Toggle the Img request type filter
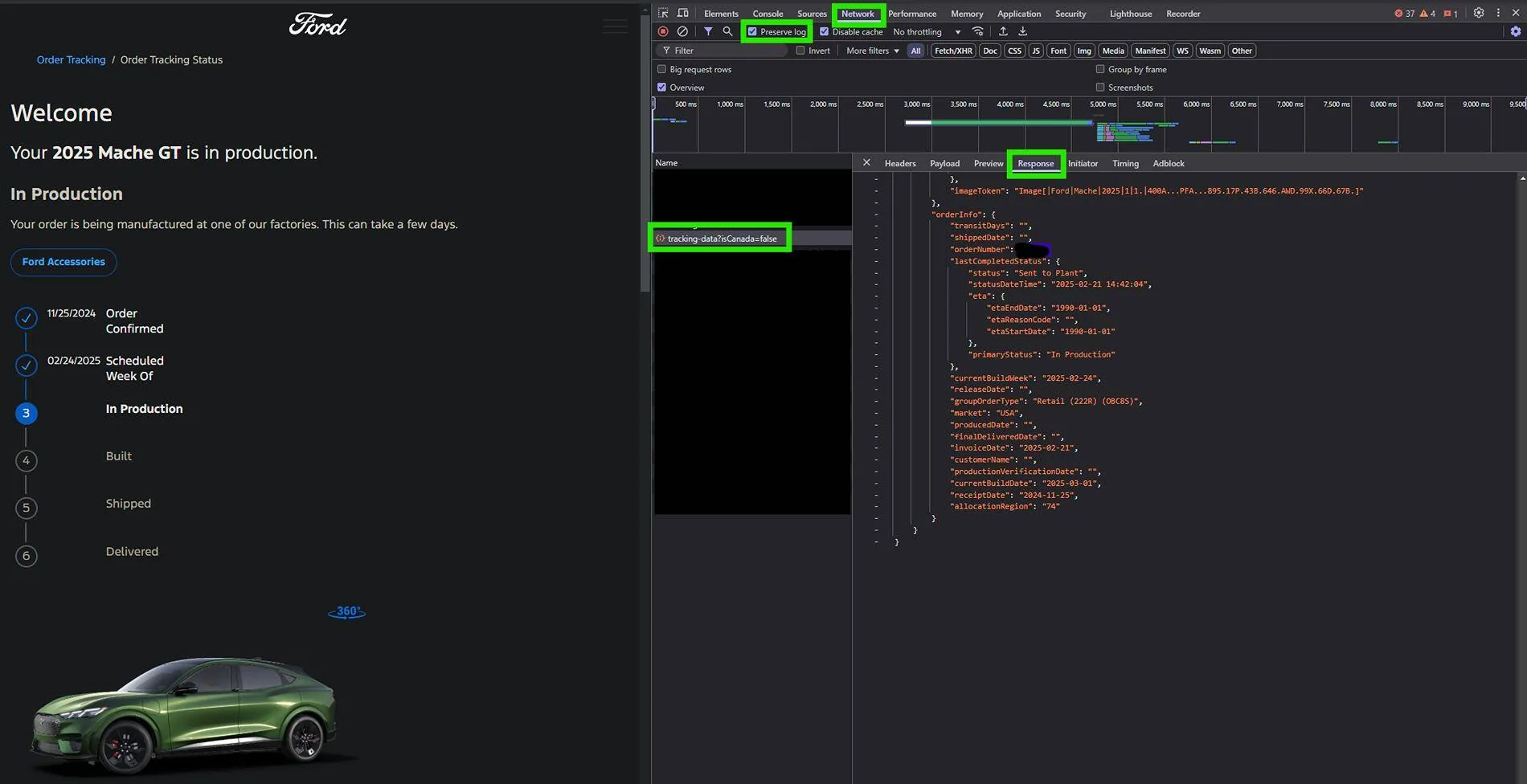Viewport: 1527px width, 784px height. coord(1084,51)
